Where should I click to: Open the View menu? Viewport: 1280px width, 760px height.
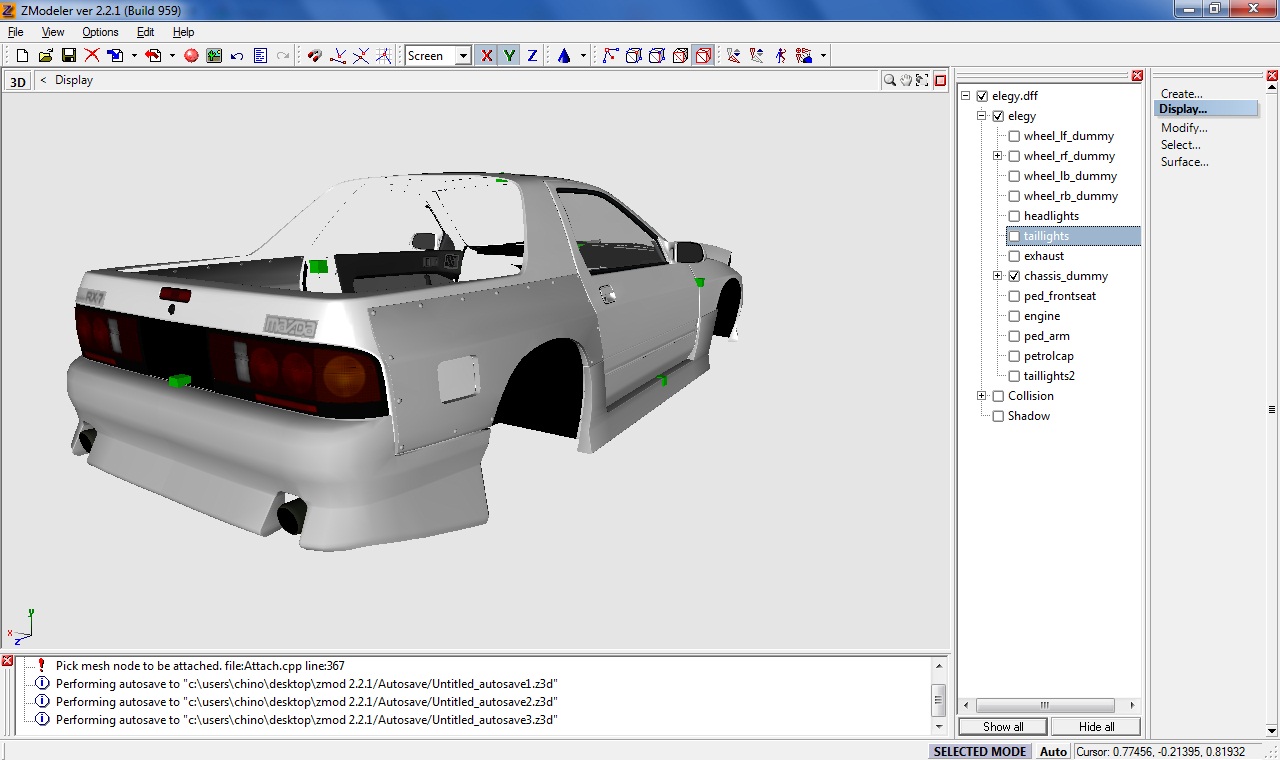pyautogui.click(x=53, y=32)
